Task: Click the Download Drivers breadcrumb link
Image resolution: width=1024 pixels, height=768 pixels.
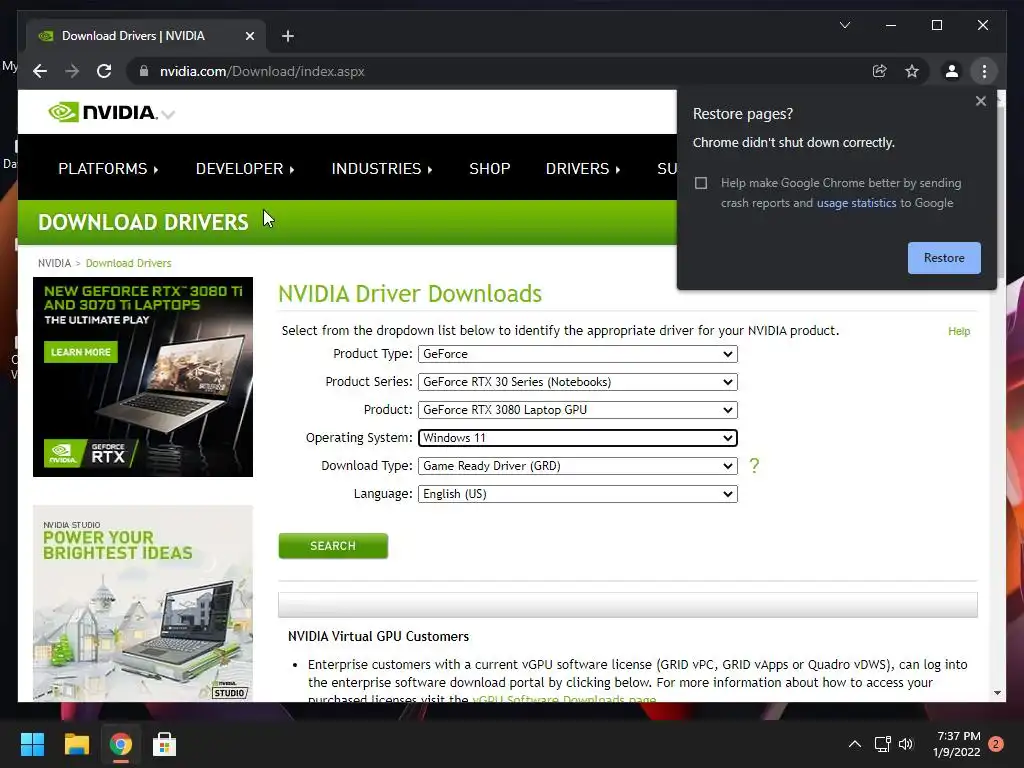Action: pos(129,263)
